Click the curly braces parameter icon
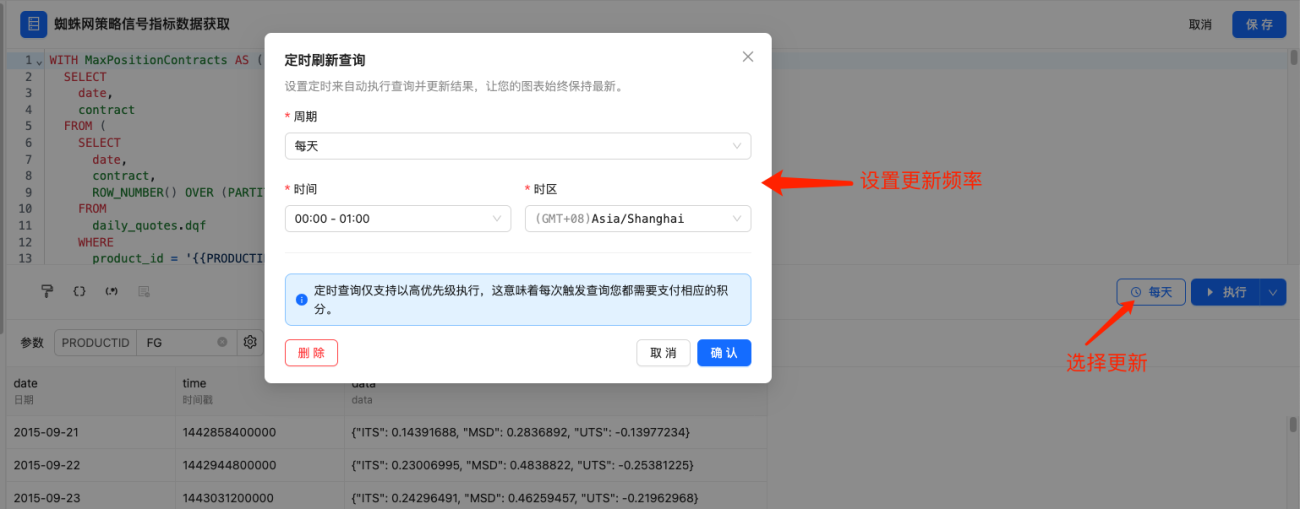The height and width of the screenshot is (509, 1300). point(79,291)
